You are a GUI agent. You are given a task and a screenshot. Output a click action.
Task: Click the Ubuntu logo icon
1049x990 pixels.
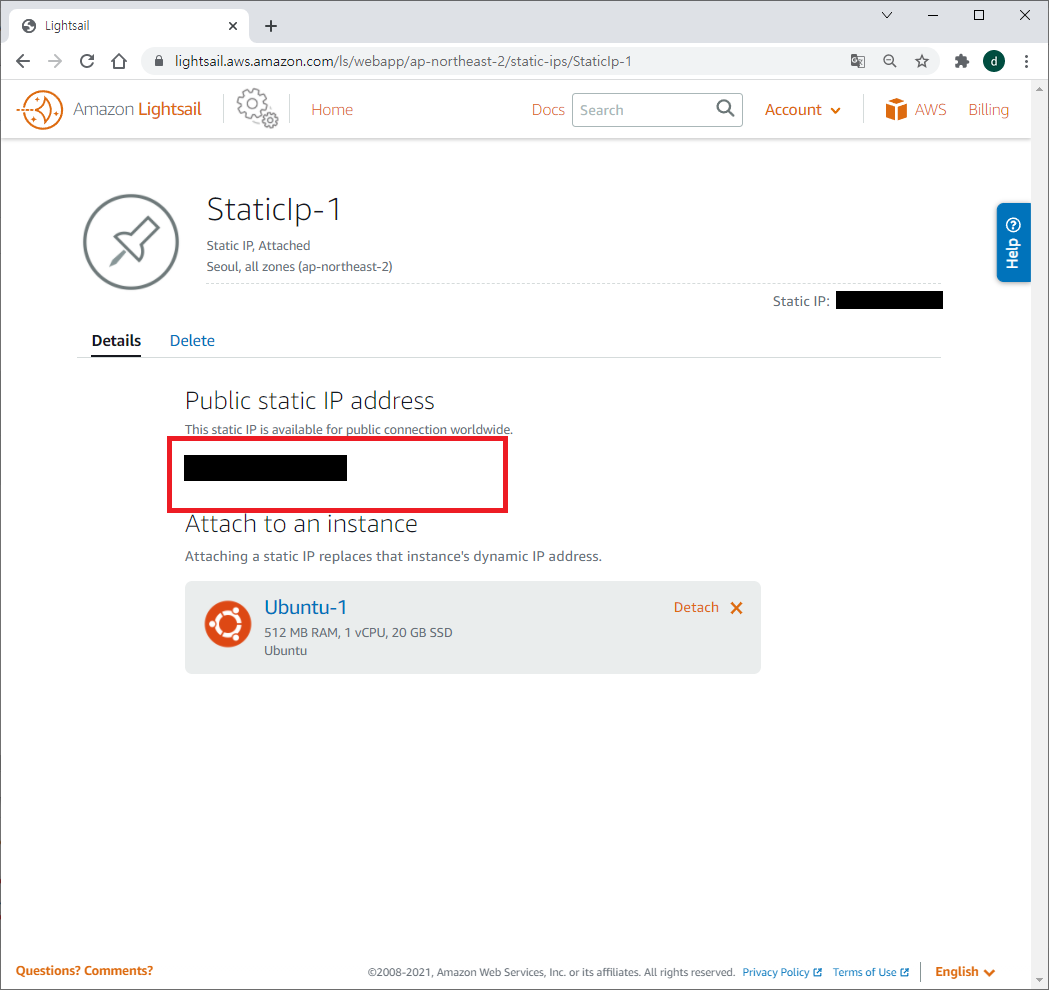point(228,624)
